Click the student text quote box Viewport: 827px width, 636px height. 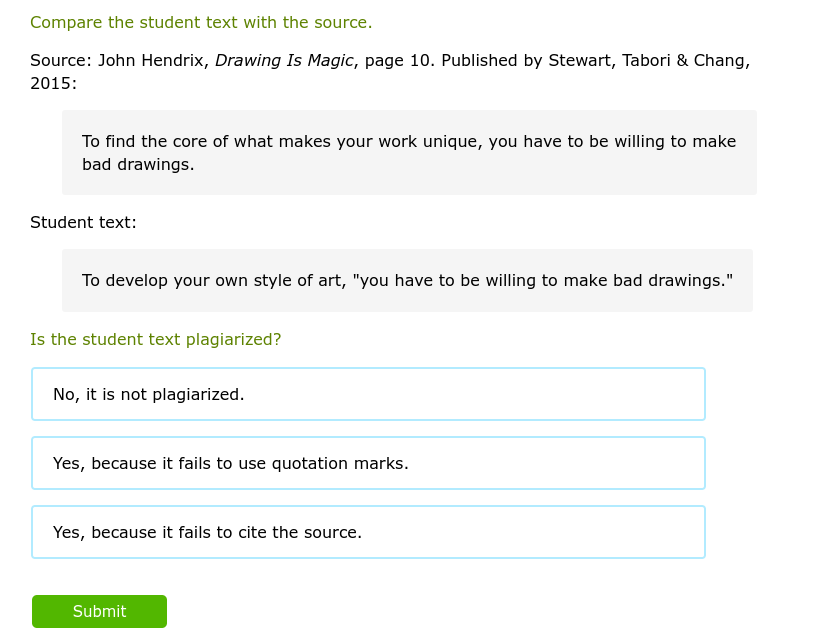click(407, 280)
